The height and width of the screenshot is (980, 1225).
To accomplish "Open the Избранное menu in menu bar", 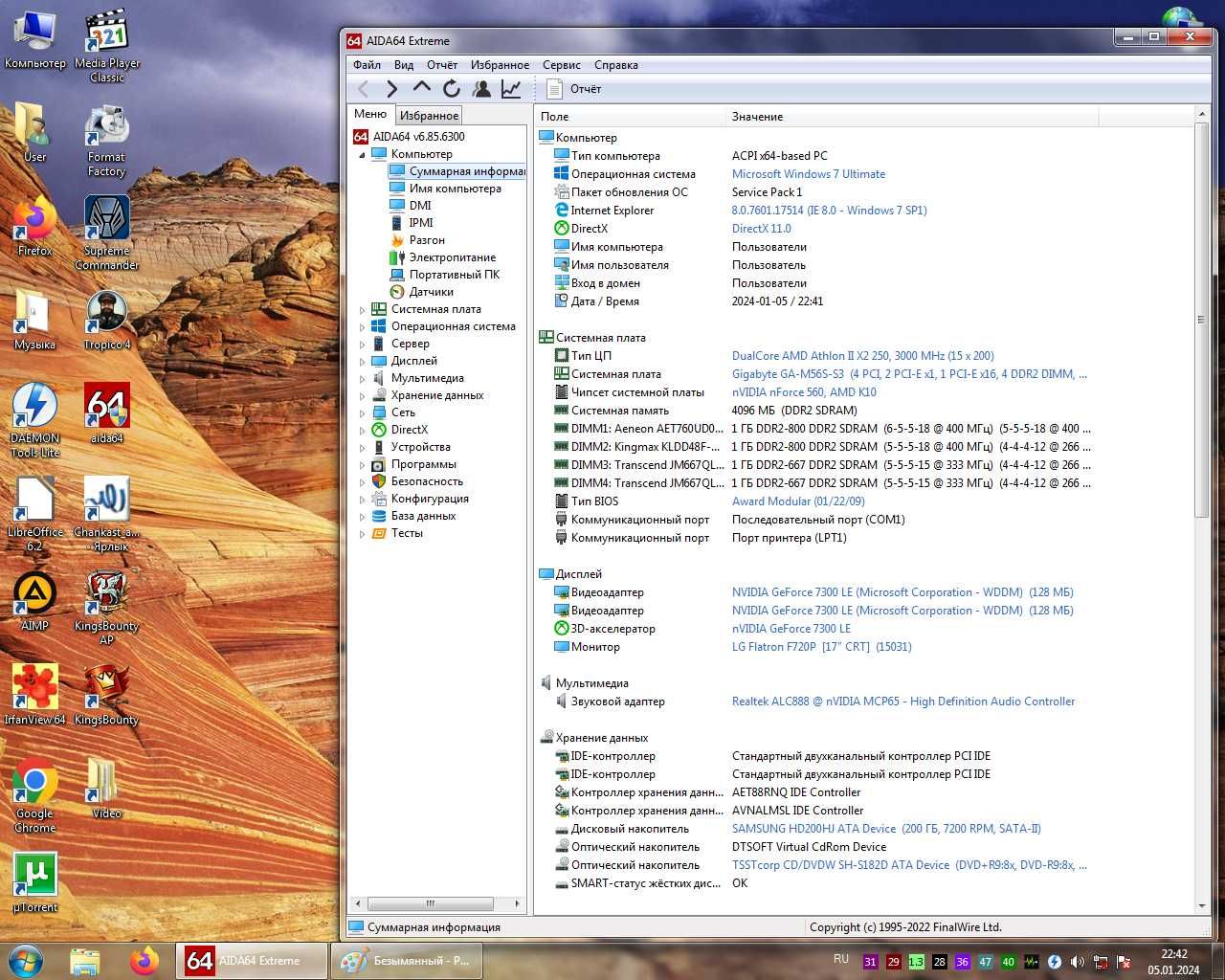I will [500, 65].
